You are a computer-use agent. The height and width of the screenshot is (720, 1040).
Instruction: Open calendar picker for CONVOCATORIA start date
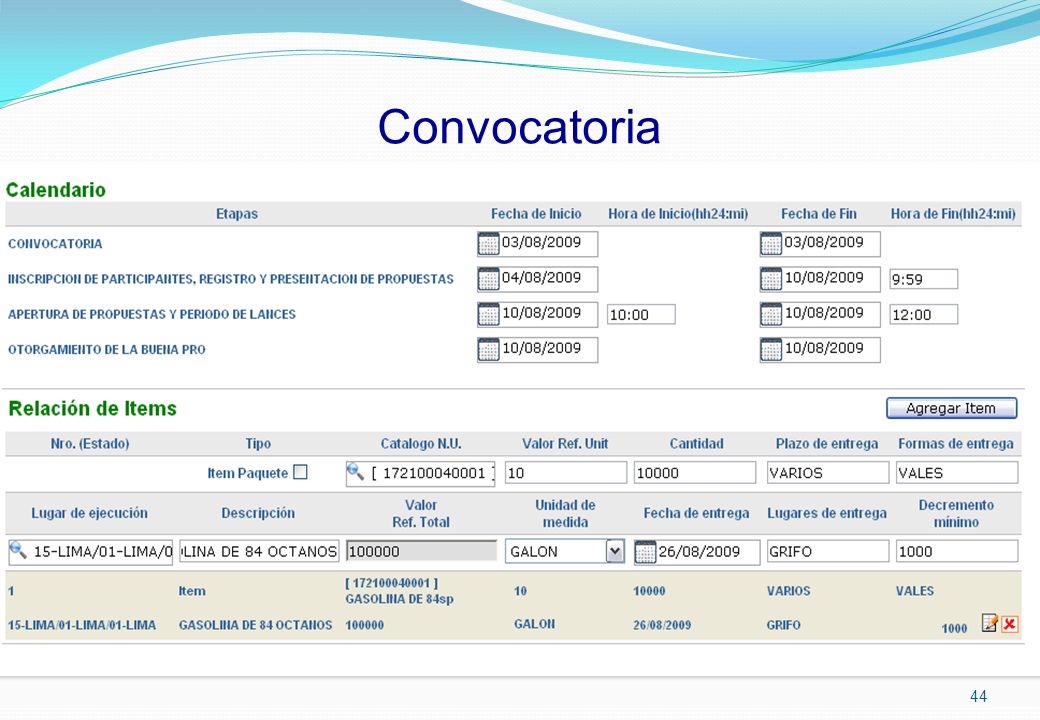click(488, 244)
